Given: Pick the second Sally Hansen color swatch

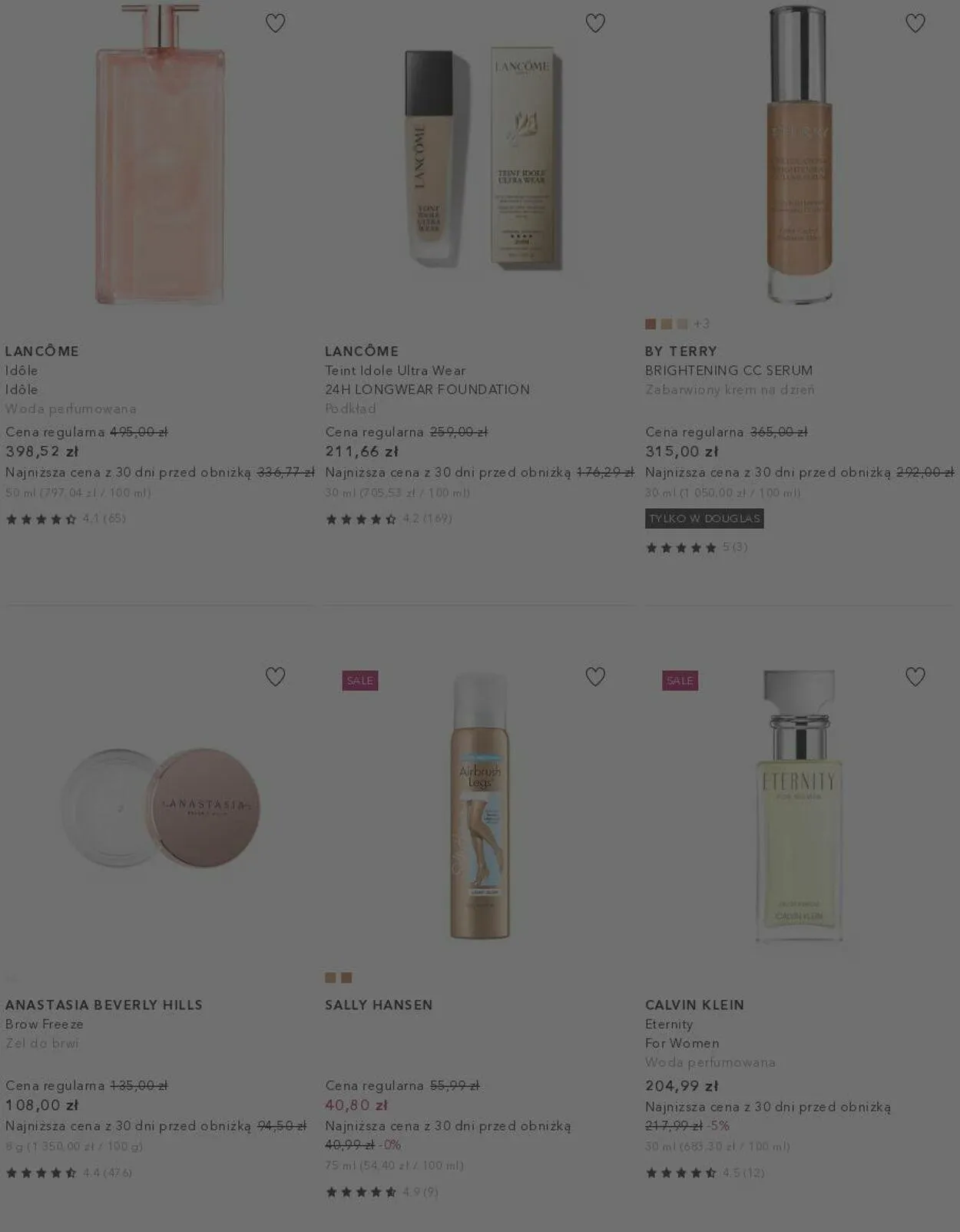Looking at the screenshot, I should pyautogui.click(x=346, y=978).
